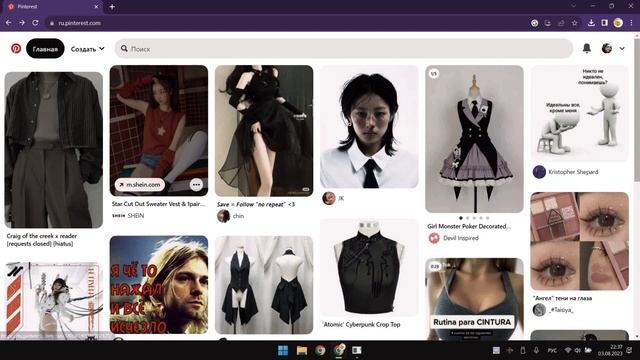Open the Windows Start button
The image size is (640, 360).
coord(283,350)
